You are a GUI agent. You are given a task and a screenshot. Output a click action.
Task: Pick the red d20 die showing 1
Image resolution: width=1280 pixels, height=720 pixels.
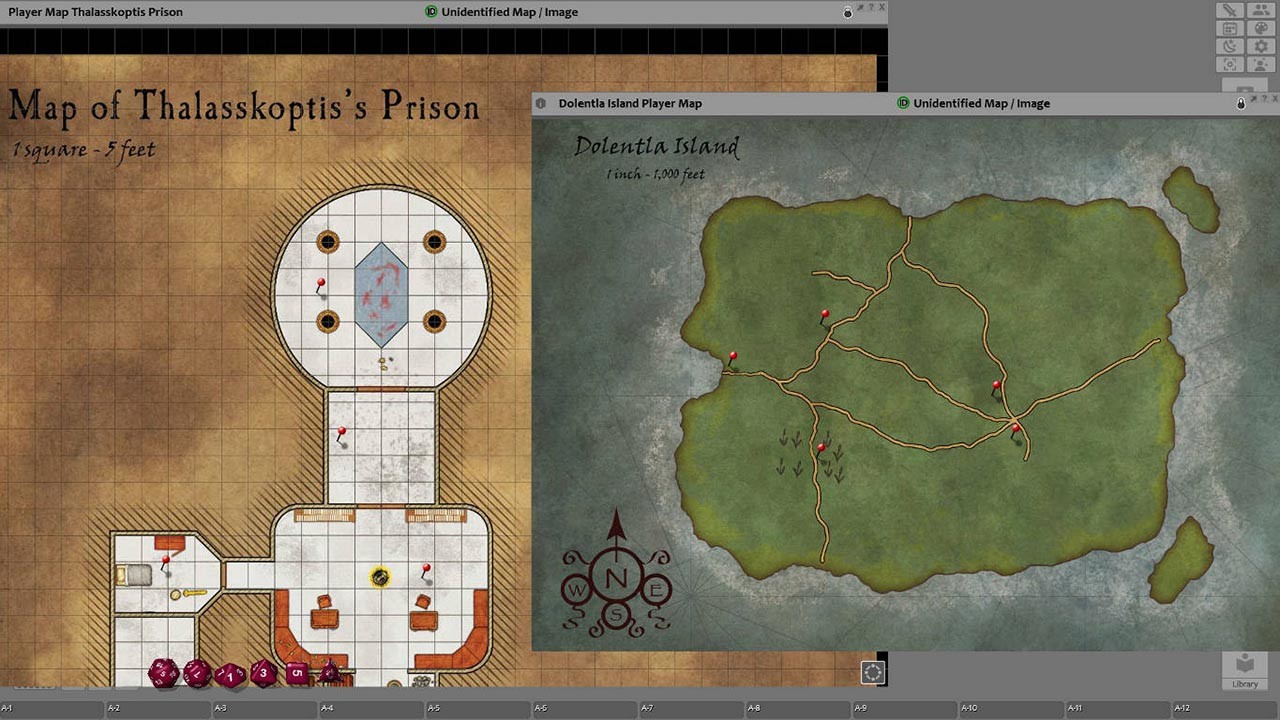coord(230,675)
